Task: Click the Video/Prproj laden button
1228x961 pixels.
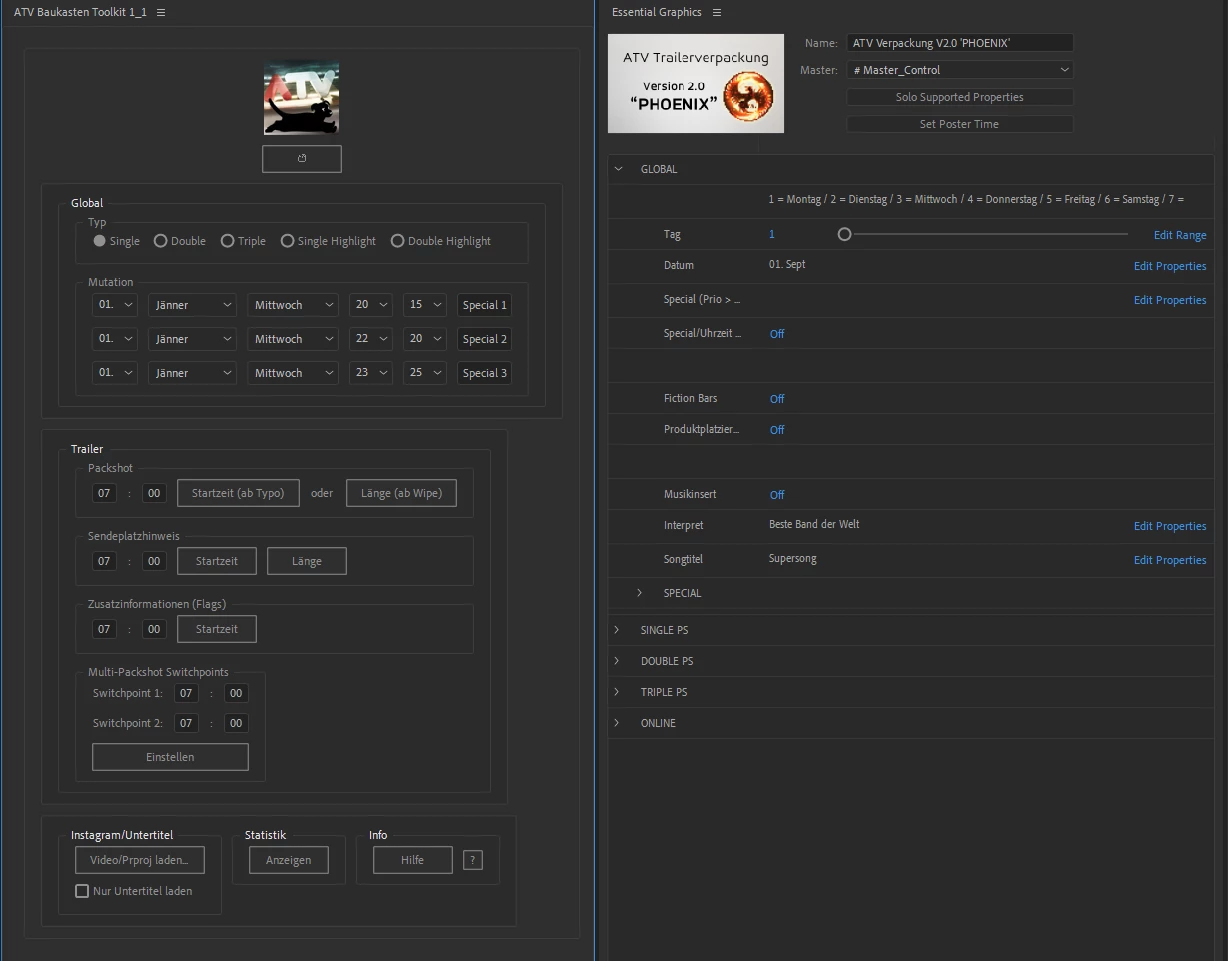Action: tap(140, 860)
